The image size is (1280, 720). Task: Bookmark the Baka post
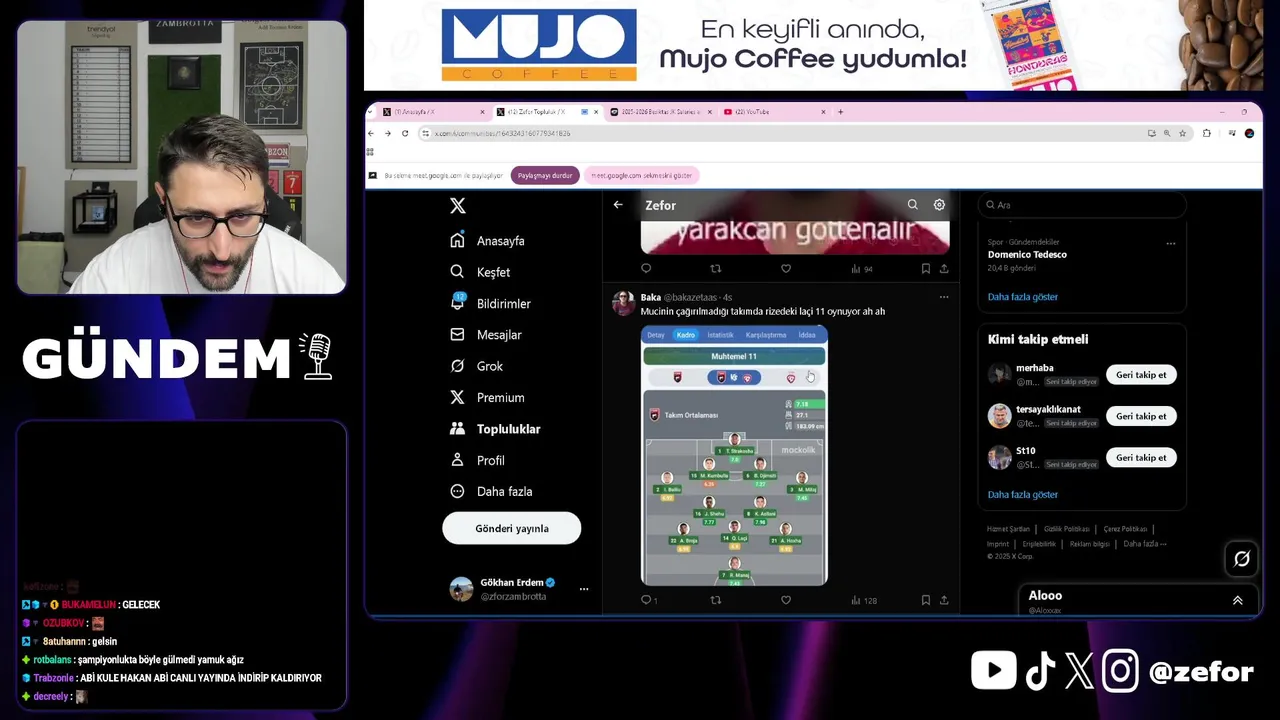(926, 600)
